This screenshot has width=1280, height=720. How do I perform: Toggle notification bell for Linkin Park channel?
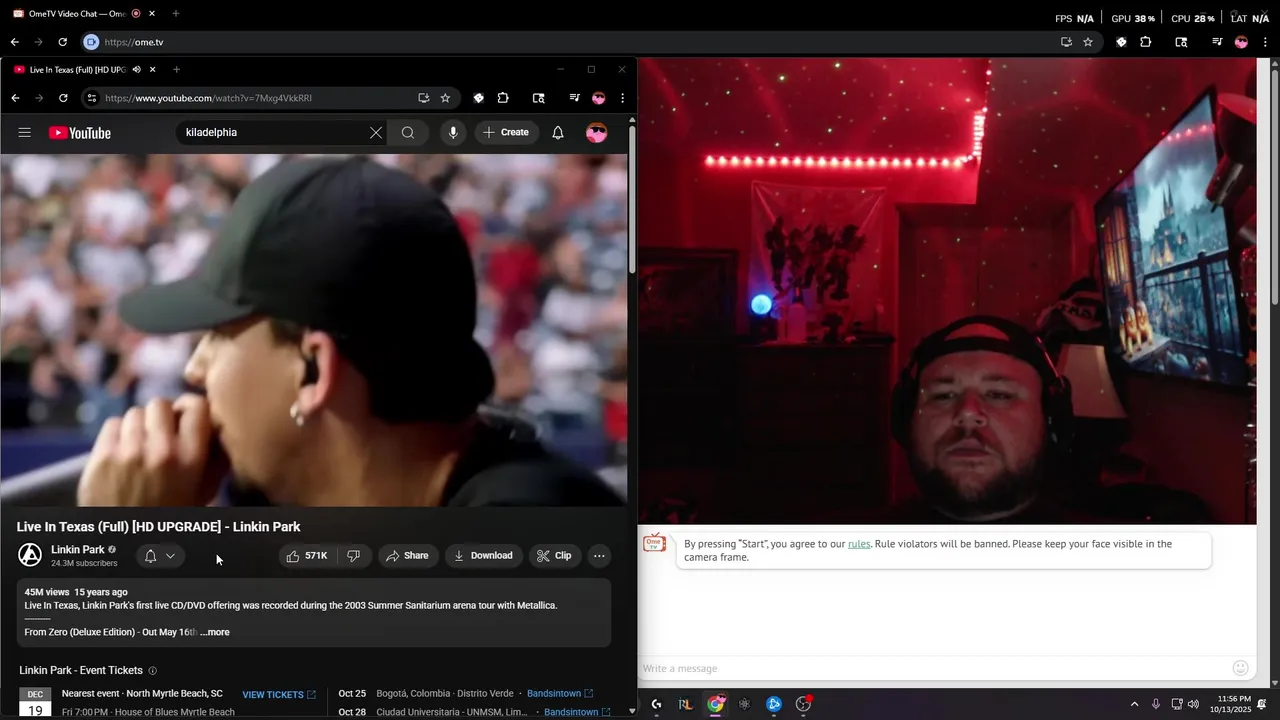[x=159, y=556]
